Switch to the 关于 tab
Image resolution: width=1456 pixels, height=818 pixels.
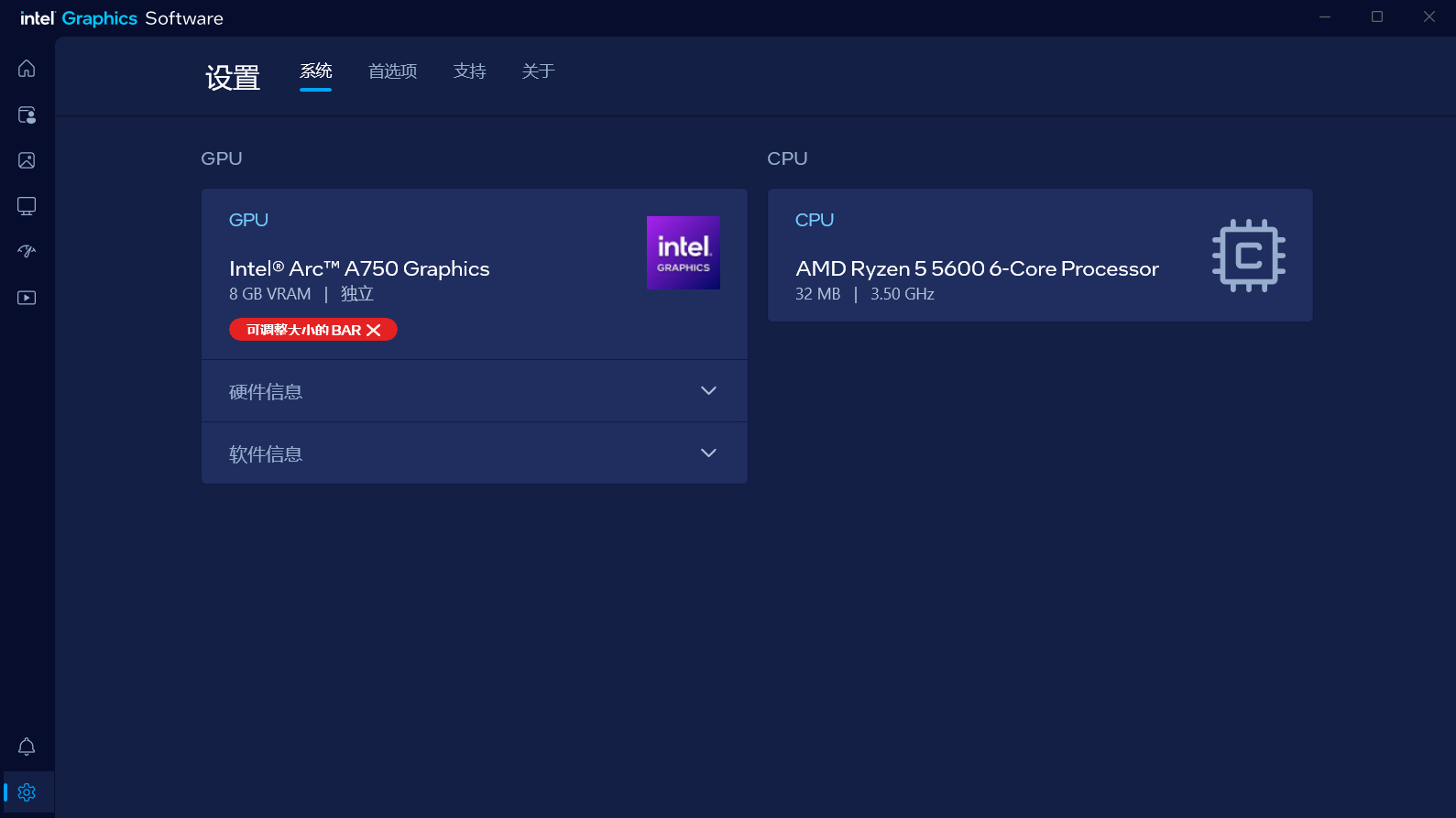tap(538, 71)
